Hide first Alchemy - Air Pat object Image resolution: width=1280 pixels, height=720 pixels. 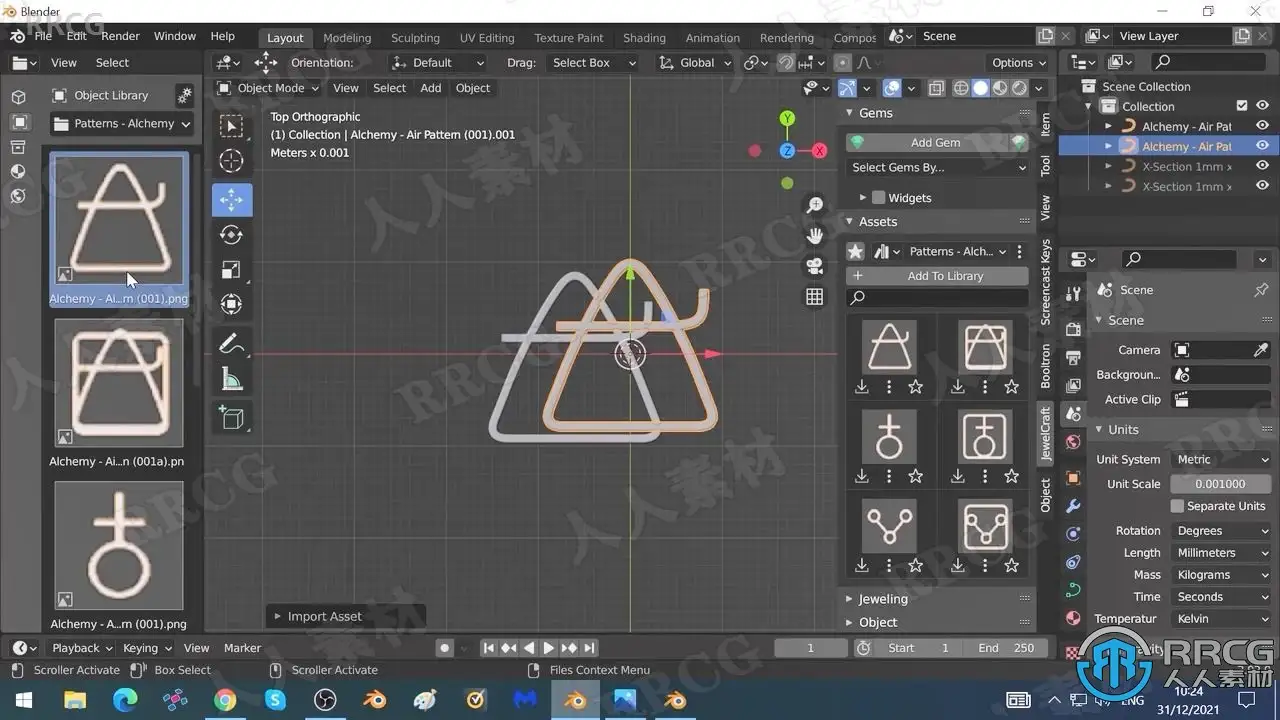coord(1262,126)
